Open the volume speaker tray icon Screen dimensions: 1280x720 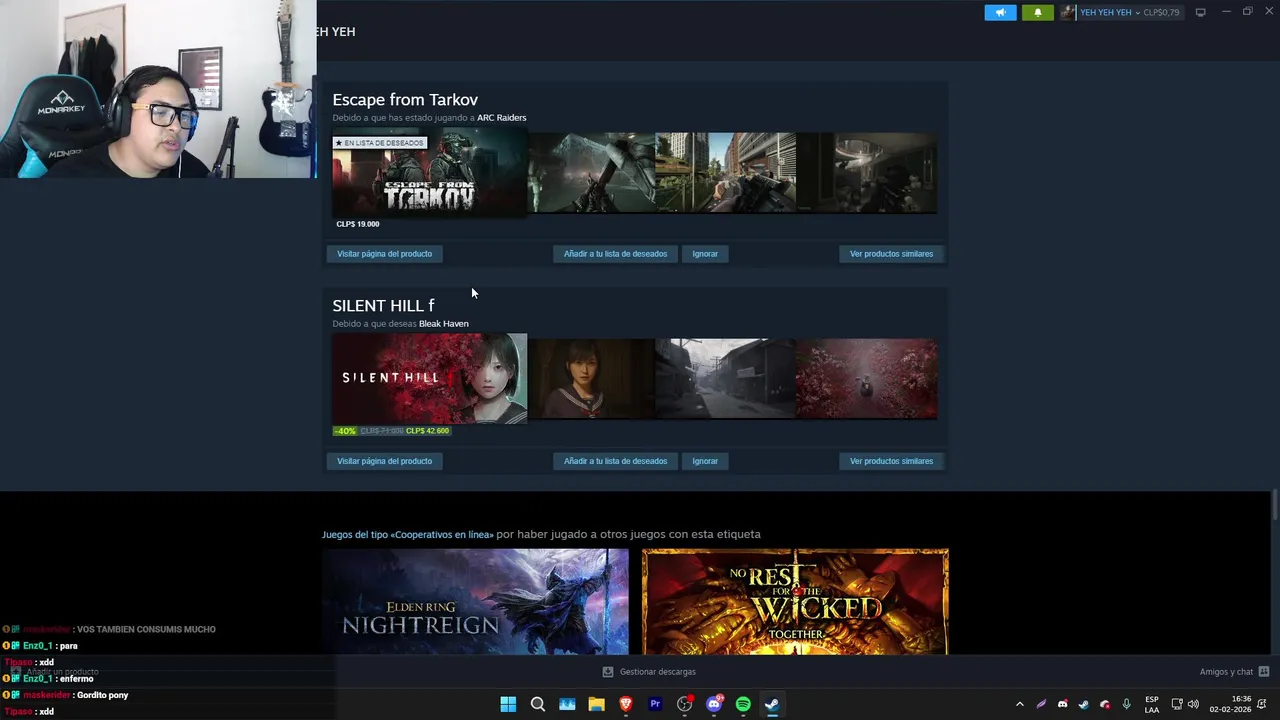[x=1193, y=704]
